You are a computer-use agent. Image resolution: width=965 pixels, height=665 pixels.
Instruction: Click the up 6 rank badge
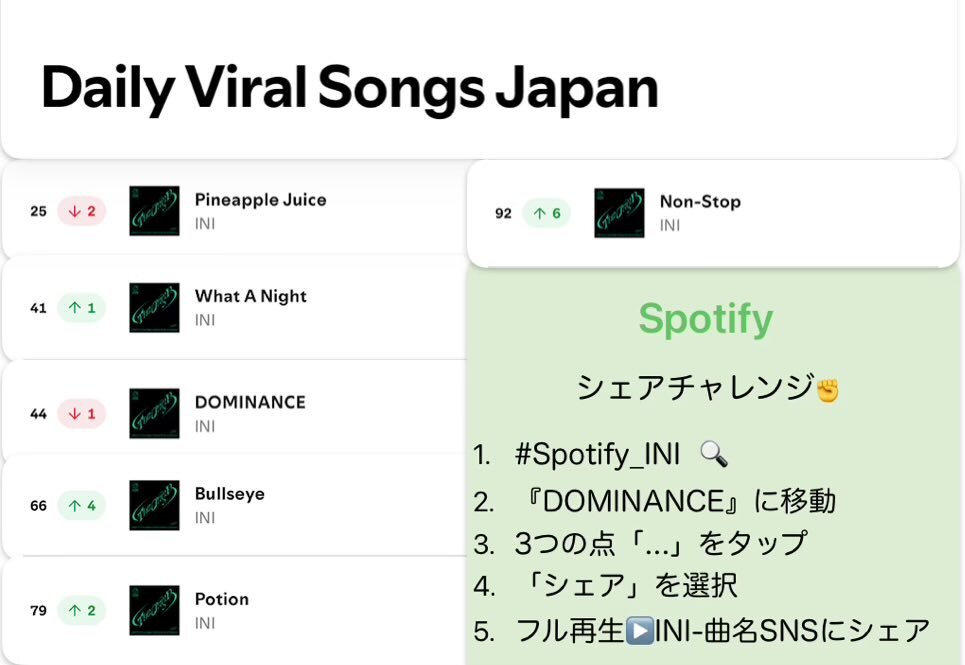point(547,213)
